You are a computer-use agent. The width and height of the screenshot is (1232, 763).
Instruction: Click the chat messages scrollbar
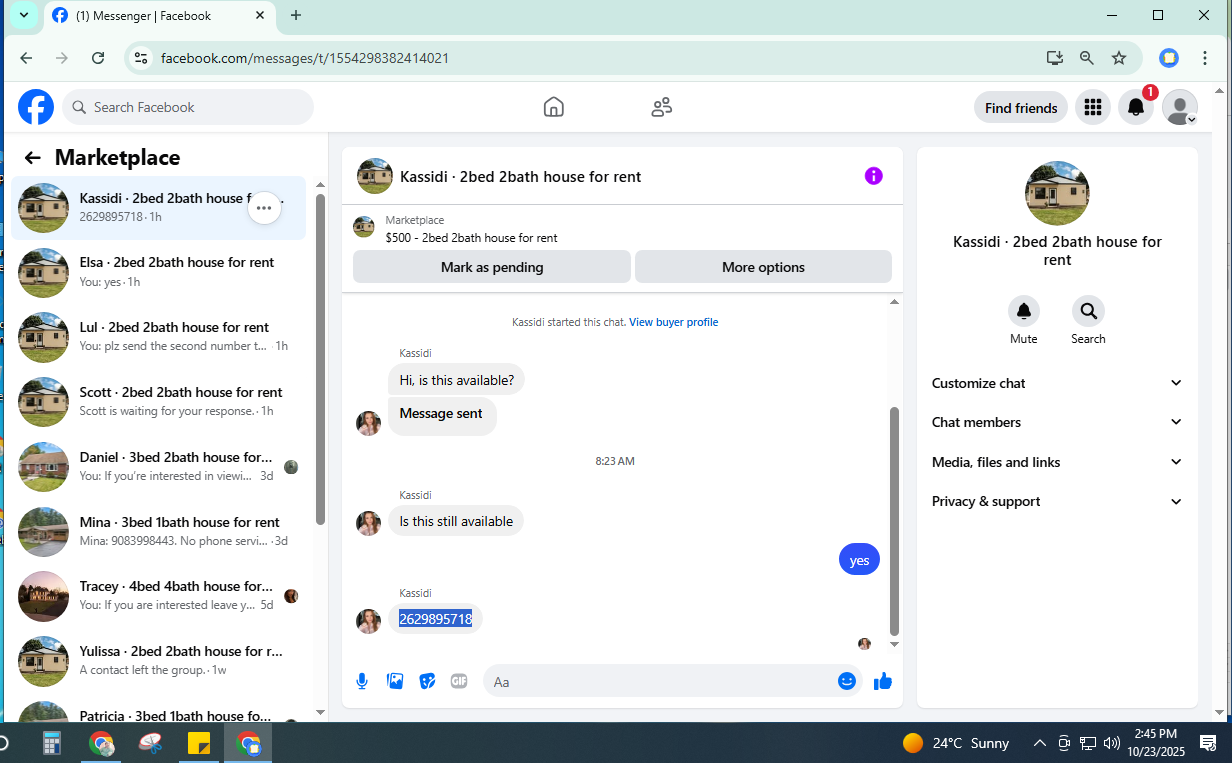[x=895, y=520]
